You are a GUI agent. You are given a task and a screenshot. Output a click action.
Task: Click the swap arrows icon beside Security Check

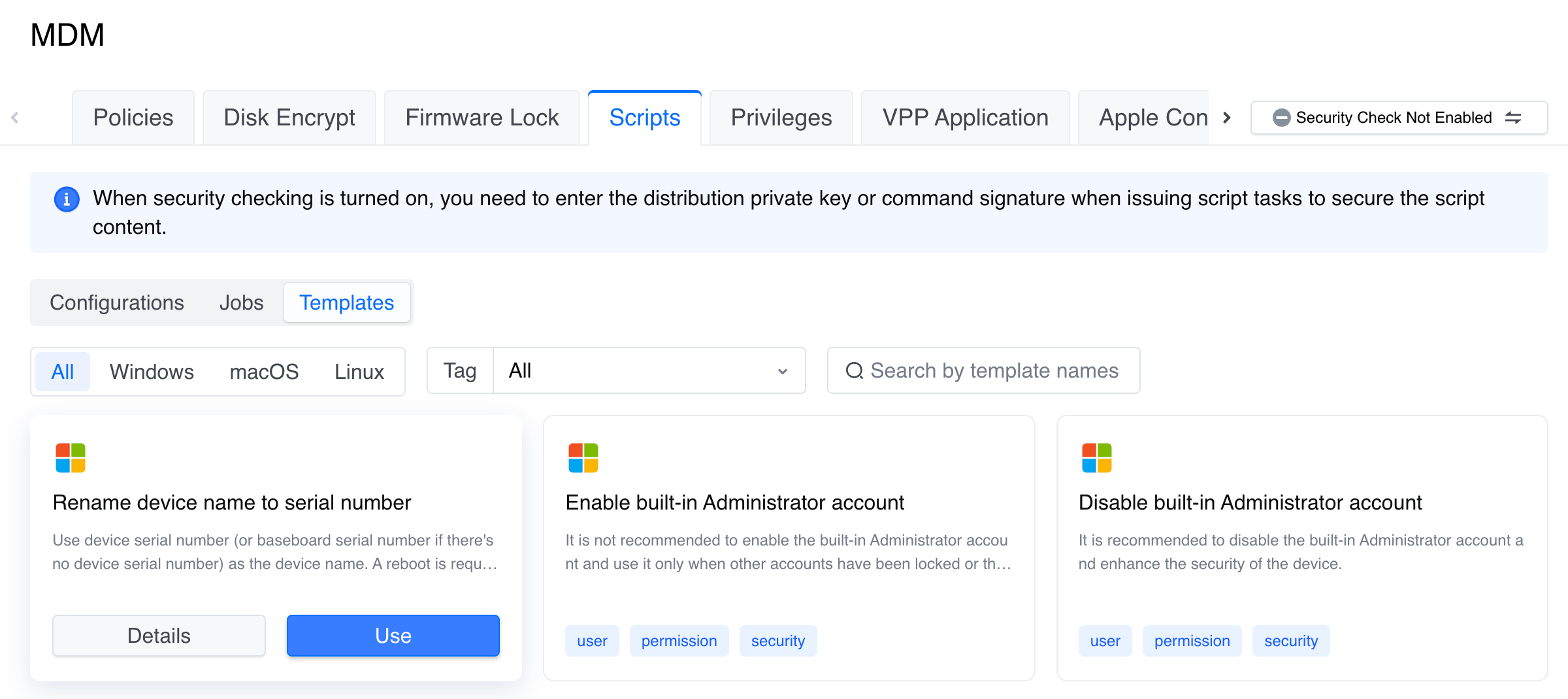tap(1513, 118)
